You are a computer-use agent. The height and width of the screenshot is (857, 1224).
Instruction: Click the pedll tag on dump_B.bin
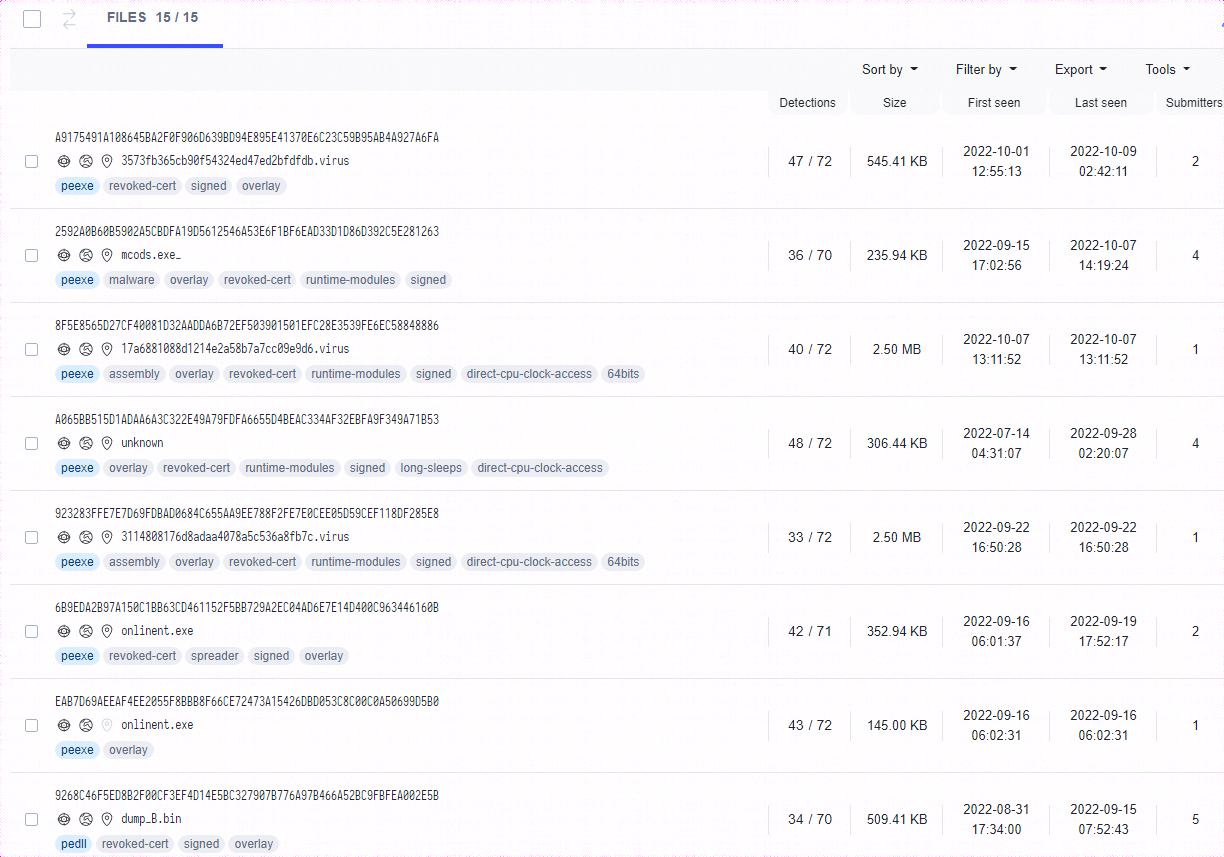[75, 844]
